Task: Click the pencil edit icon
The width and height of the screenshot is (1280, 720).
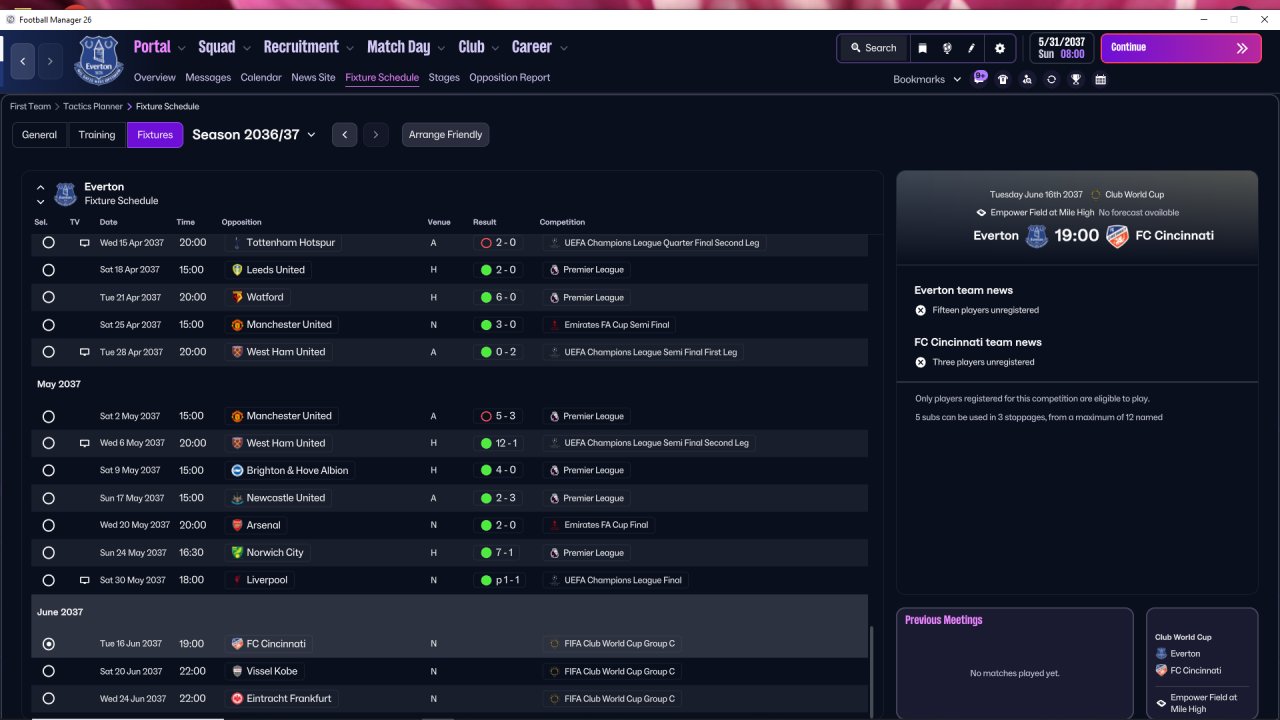Action: coord(972,48)
